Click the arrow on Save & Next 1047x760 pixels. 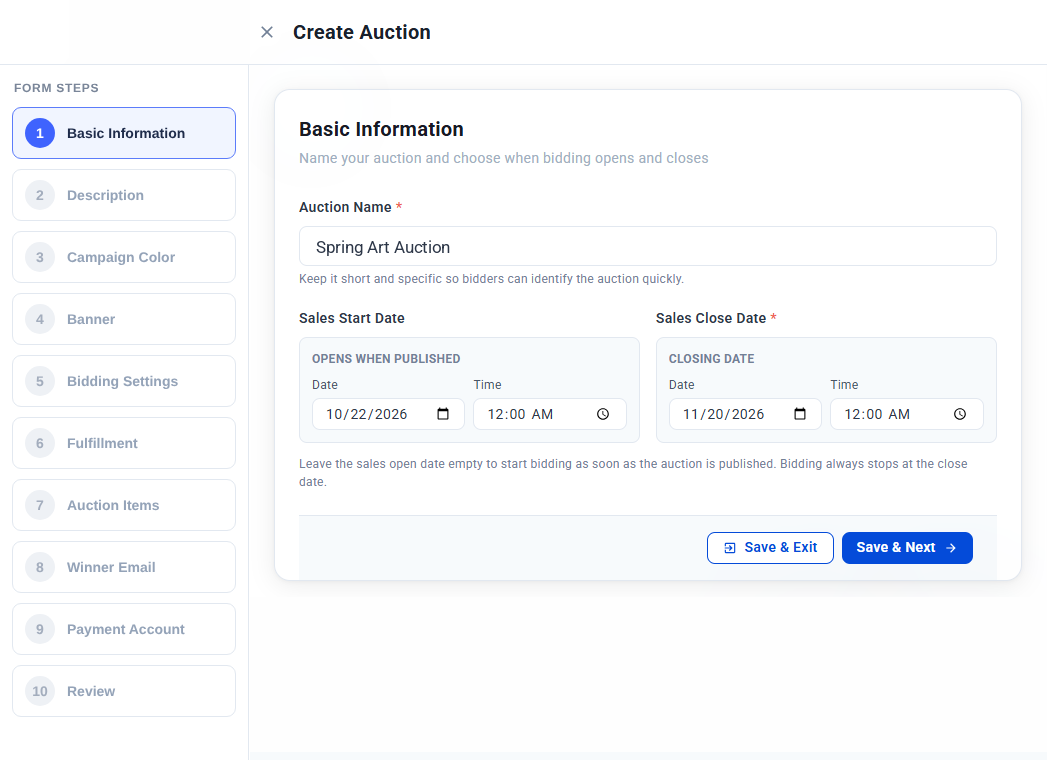tap(951, 548)
